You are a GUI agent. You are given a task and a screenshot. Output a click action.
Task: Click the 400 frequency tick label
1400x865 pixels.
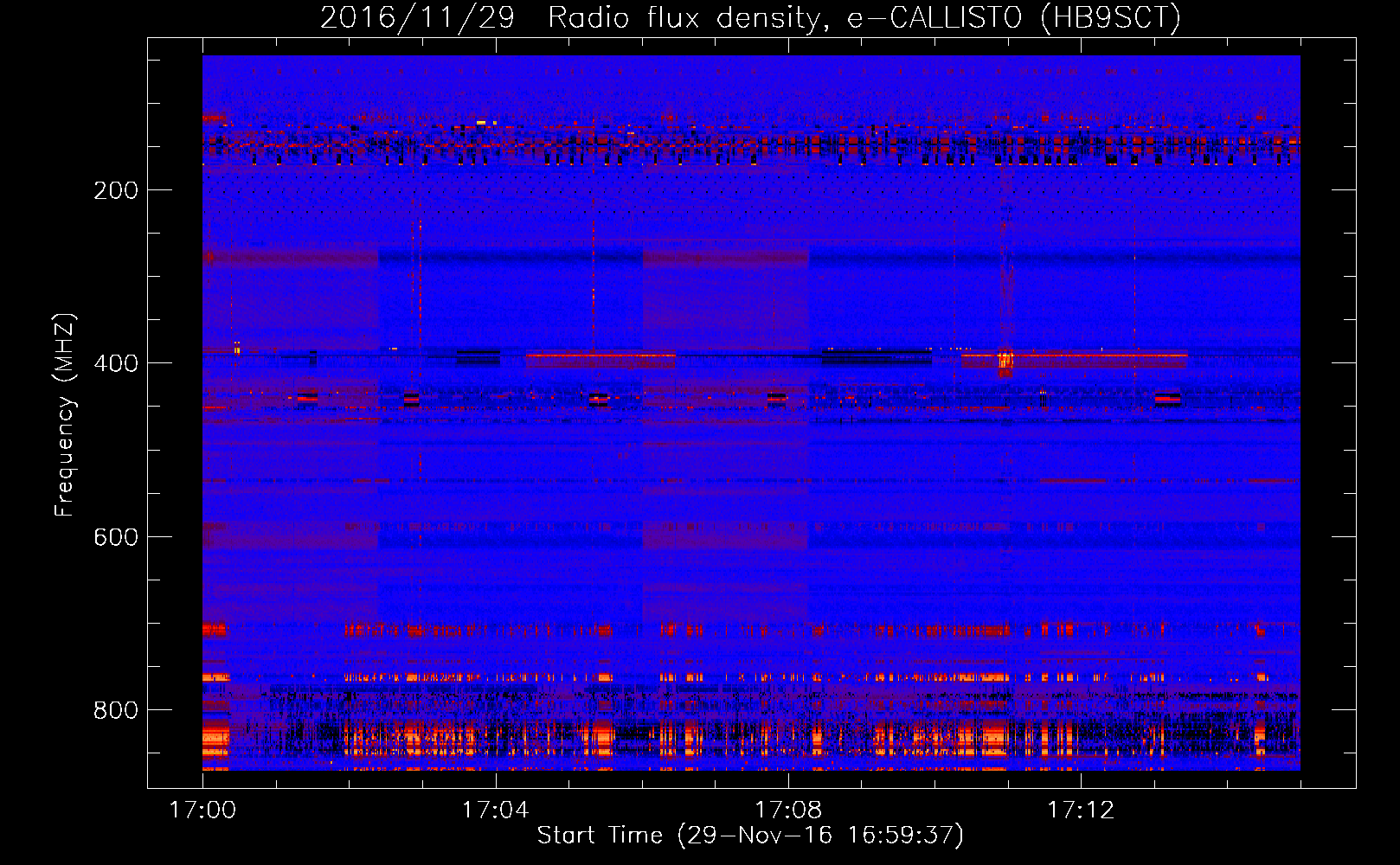[116, 363]
